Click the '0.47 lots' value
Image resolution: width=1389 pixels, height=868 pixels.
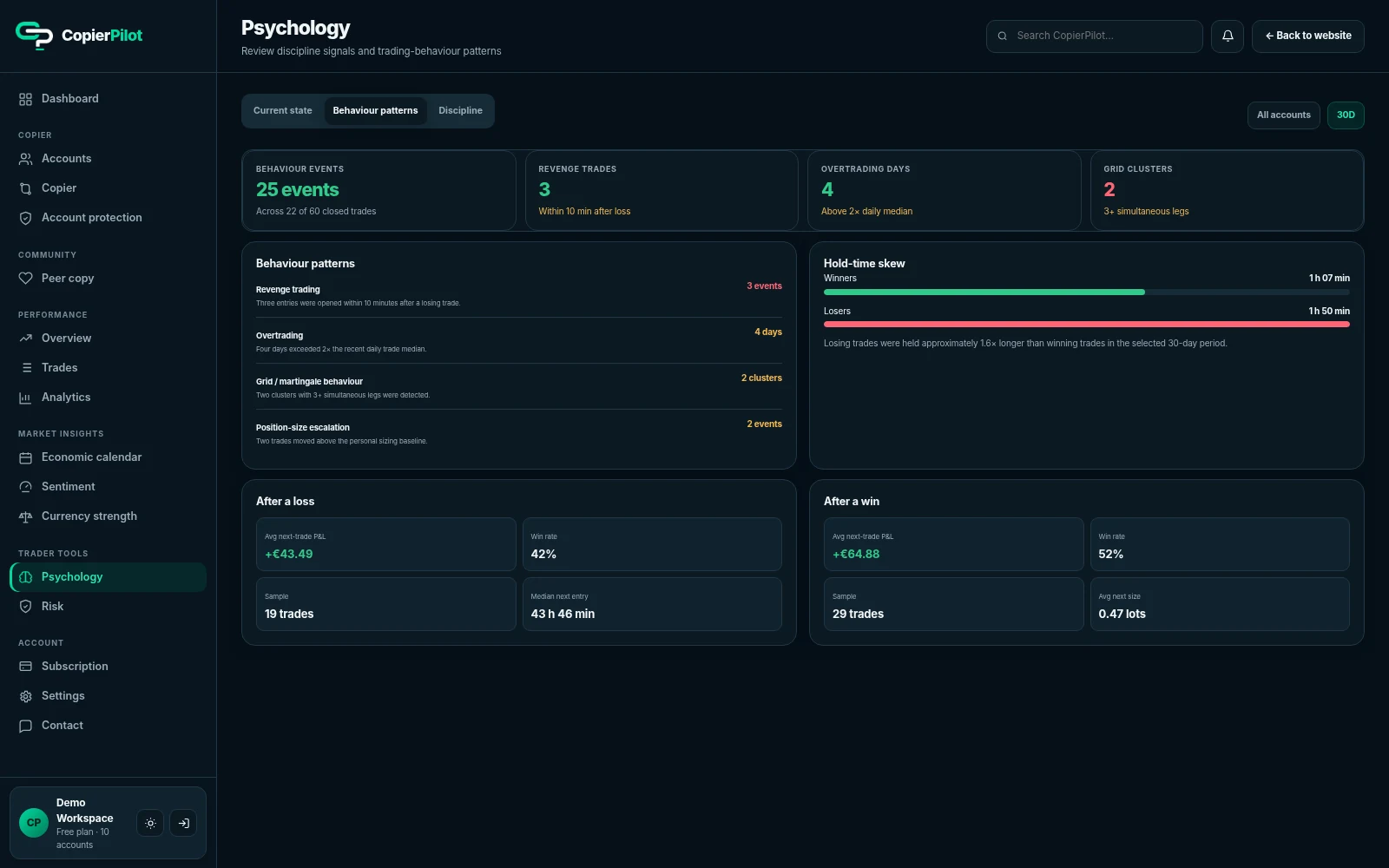click(1122, 615)
